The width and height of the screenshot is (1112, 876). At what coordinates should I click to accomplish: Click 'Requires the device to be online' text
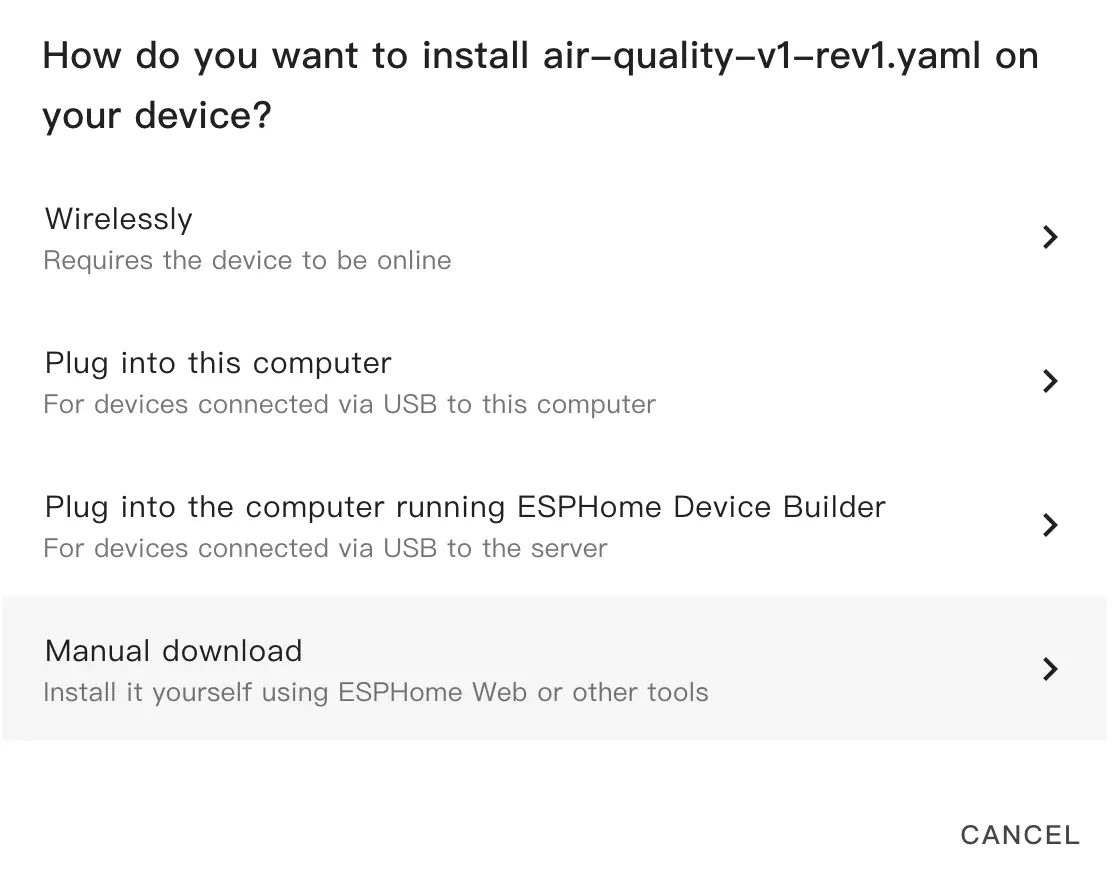[x=247, y=261]
